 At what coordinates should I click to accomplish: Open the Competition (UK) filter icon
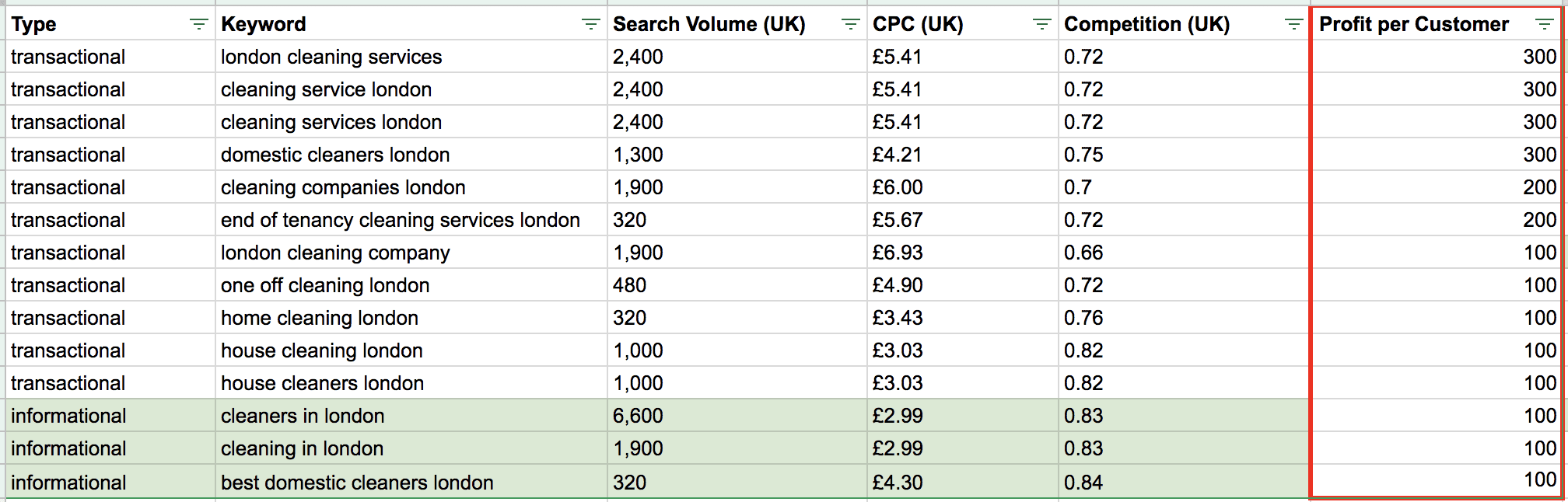click(1294, 25)
